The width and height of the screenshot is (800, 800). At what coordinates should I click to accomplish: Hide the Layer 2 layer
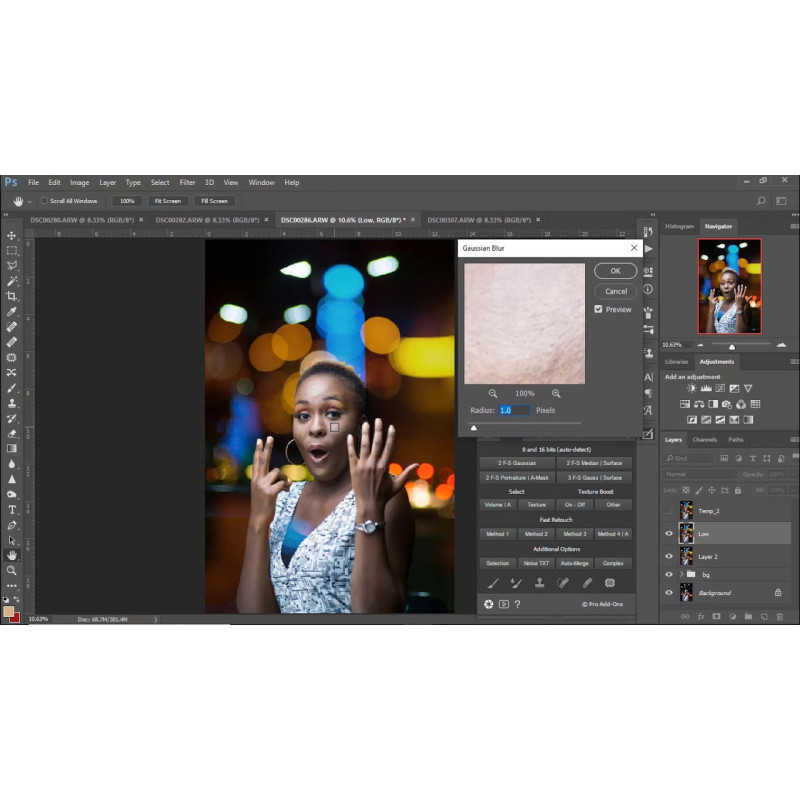[669, 556]
